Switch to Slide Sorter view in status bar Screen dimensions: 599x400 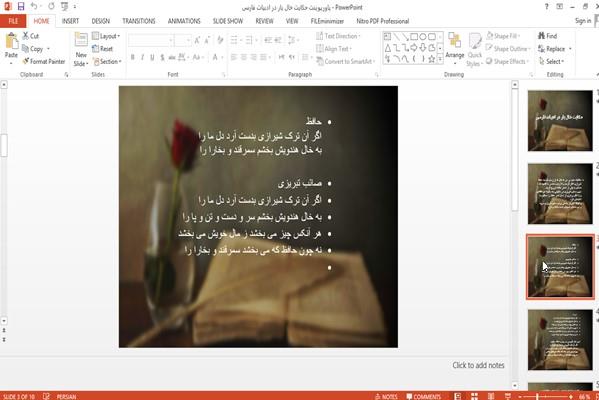coord(474,396)
